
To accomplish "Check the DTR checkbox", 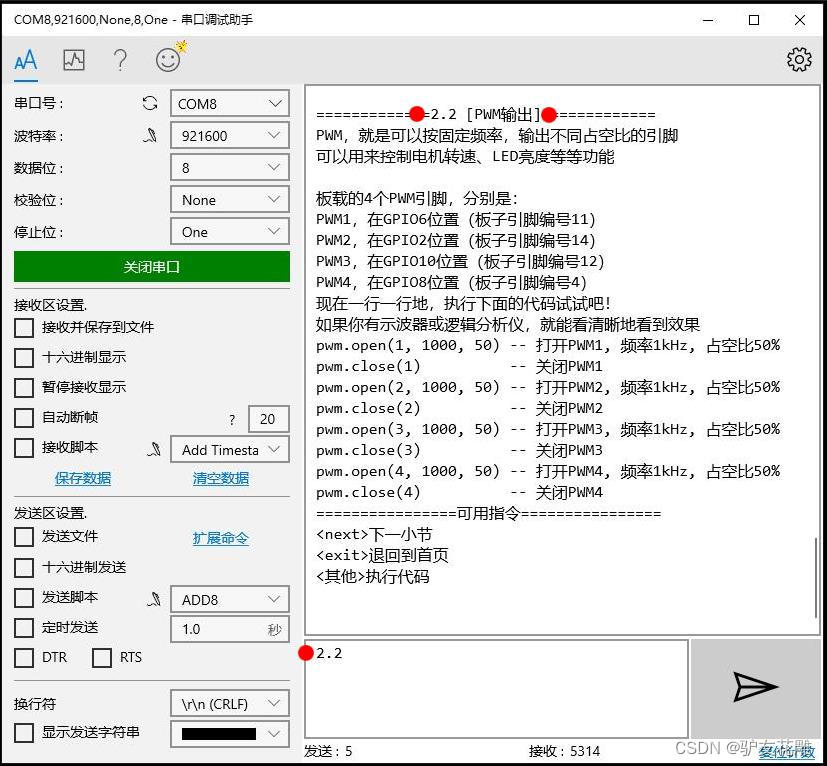I will coord(23,658).
